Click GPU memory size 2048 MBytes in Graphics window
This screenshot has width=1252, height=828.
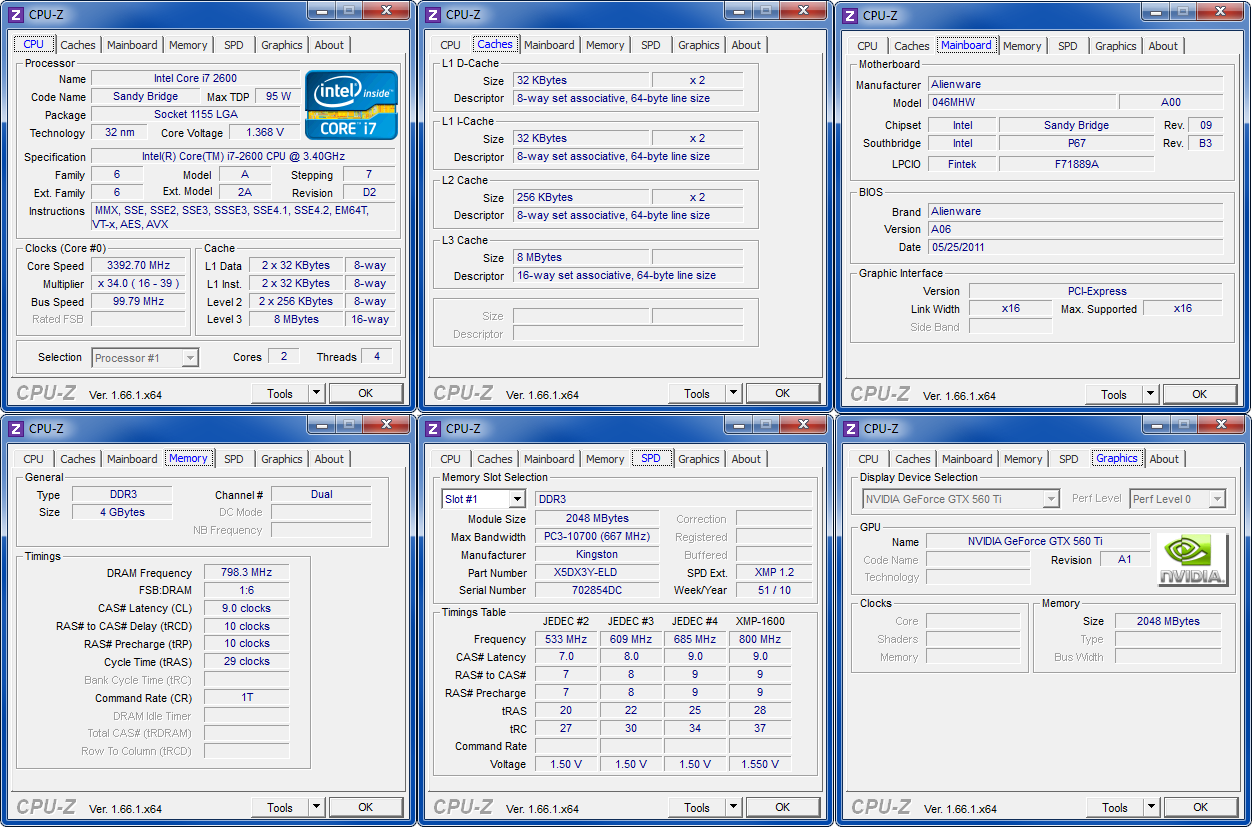1168,621
